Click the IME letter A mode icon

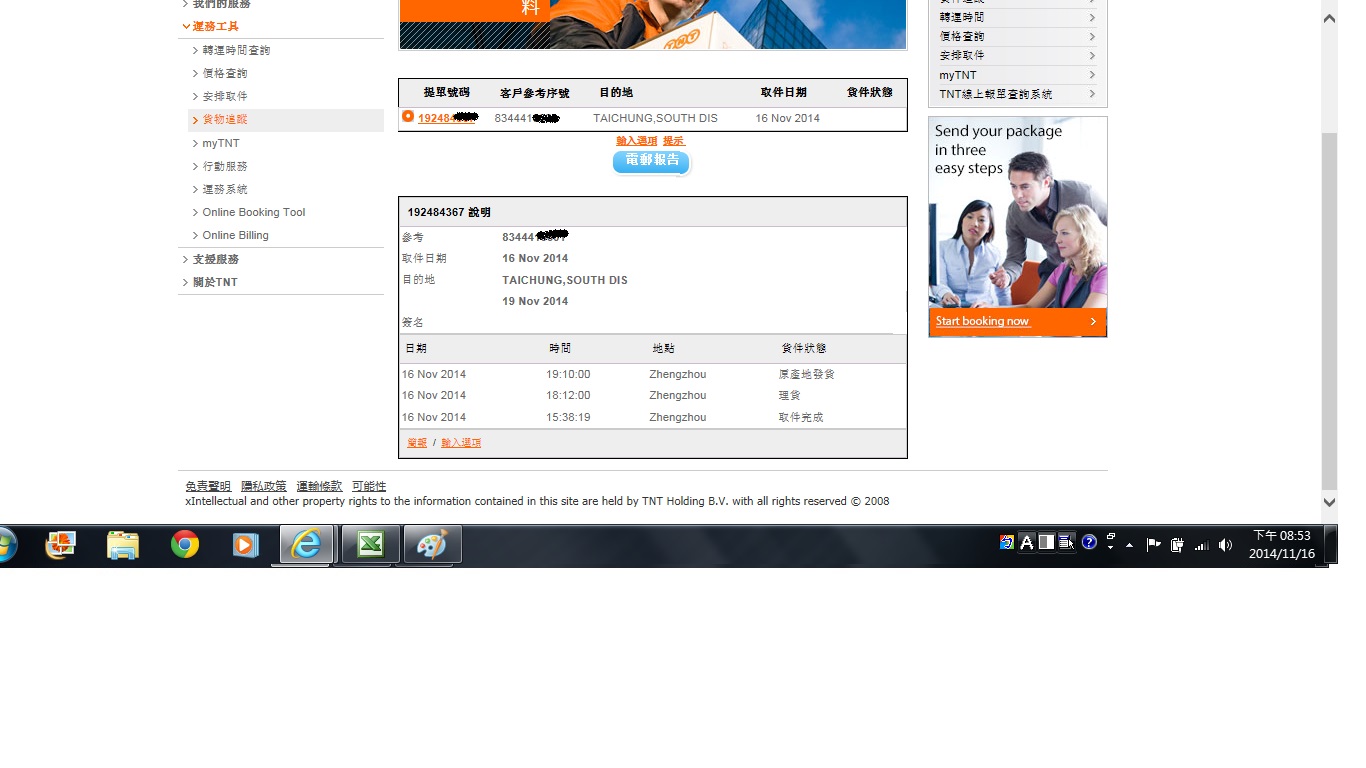point(1026,542)
